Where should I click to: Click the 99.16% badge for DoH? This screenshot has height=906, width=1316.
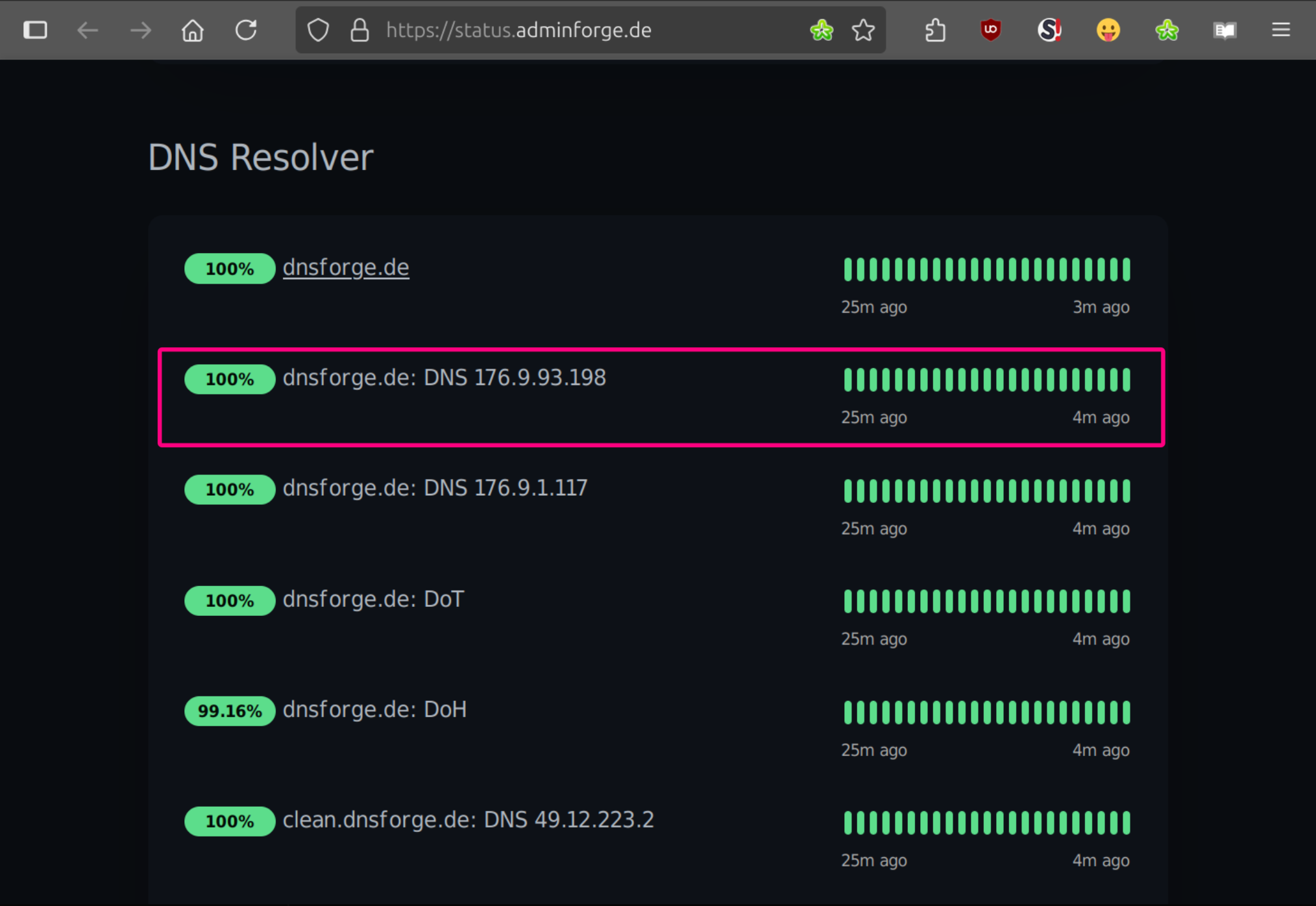[x=230, y=711]
